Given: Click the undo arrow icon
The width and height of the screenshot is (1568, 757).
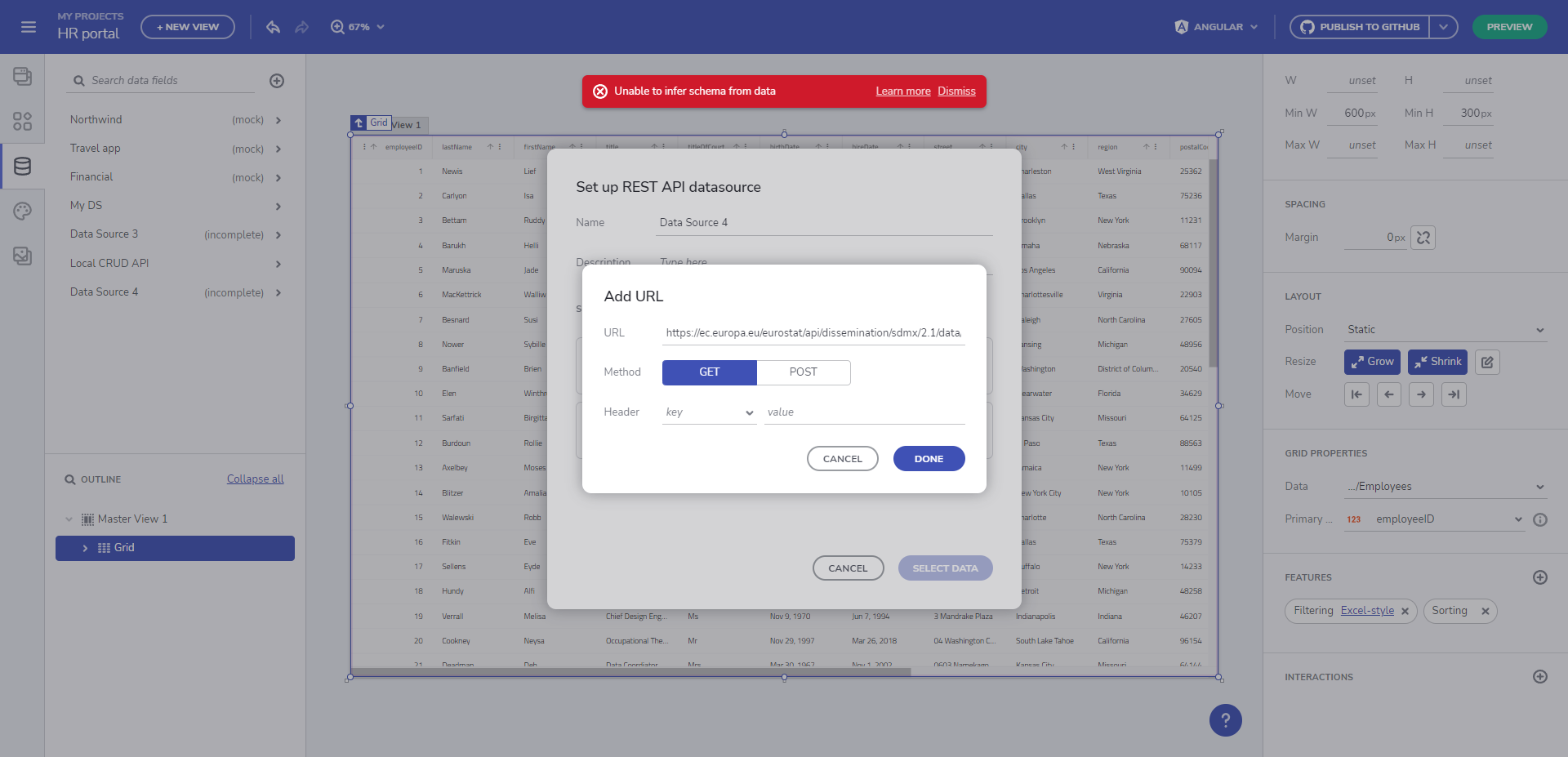Looking at the screenshot, I should 273,27.
